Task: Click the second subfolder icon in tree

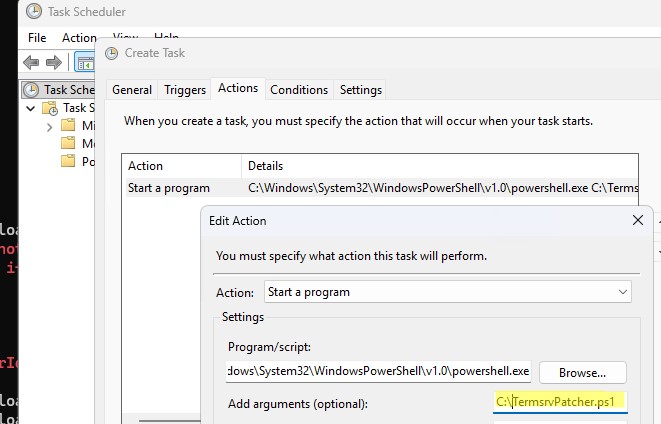Action: click(x=68, y=144)
